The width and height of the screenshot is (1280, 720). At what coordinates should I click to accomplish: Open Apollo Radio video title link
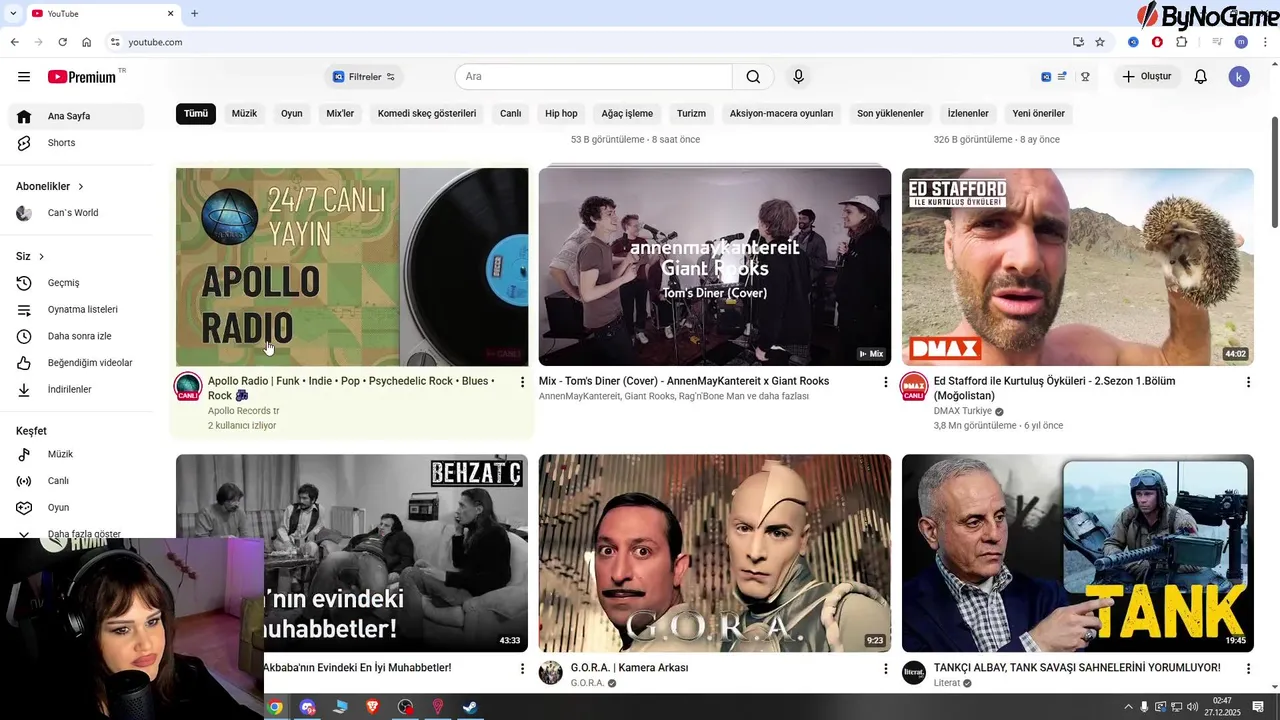coord(351,388)
